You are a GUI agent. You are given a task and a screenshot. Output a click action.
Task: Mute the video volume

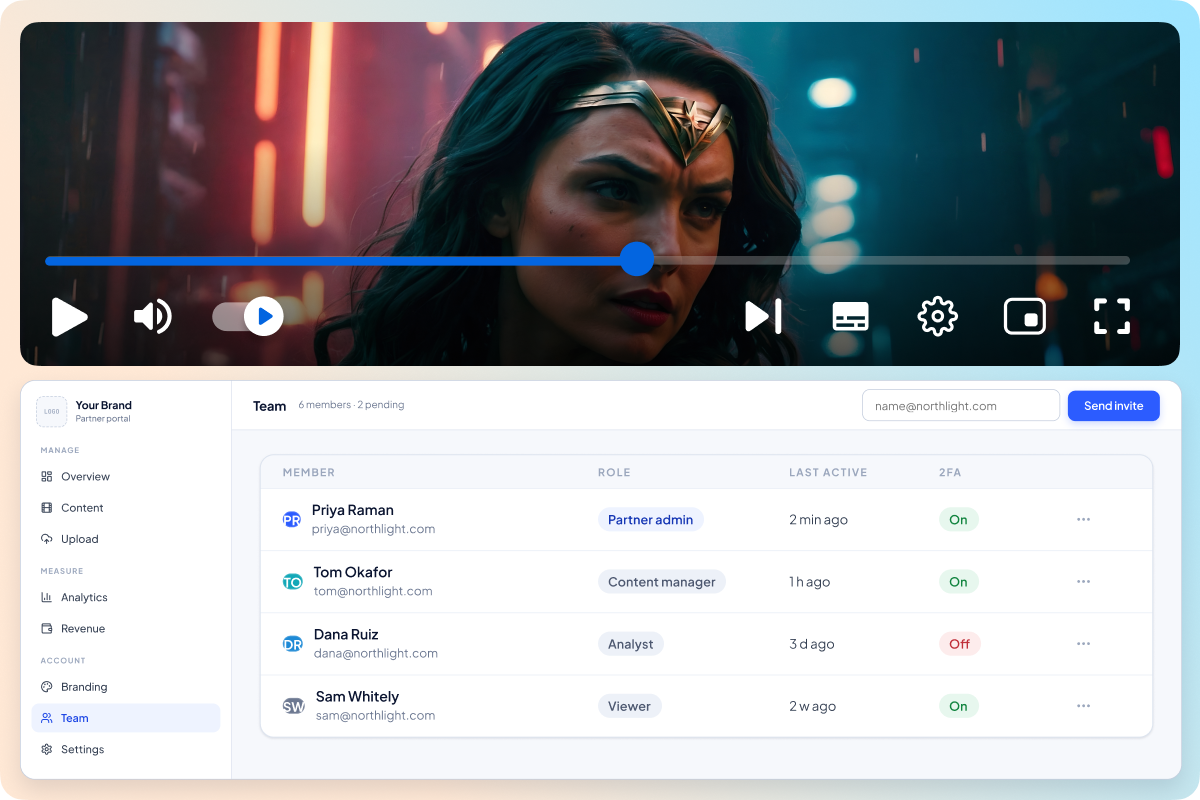[152, 317]
